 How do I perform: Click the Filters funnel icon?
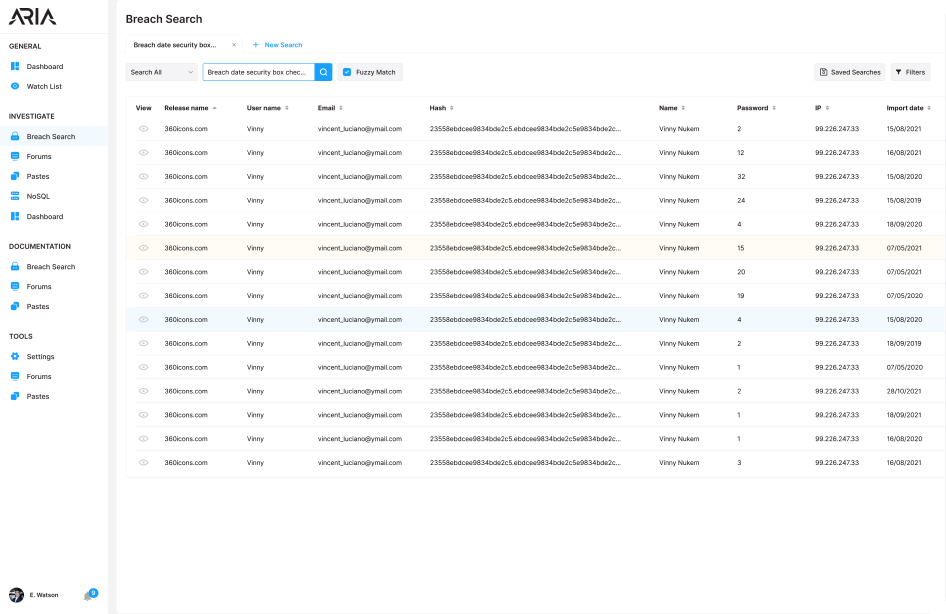click(x=898, y=72)
